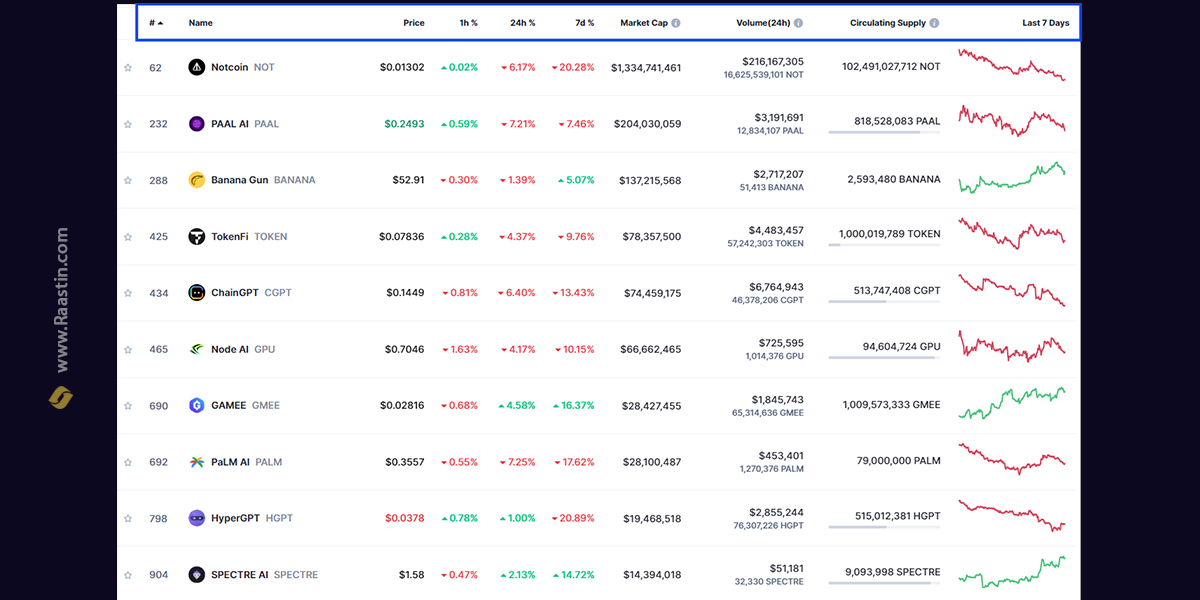This screenshot has height=600, width=1200.
Task: Select the PaLM AI logo icon
Action: pos(197,462)
